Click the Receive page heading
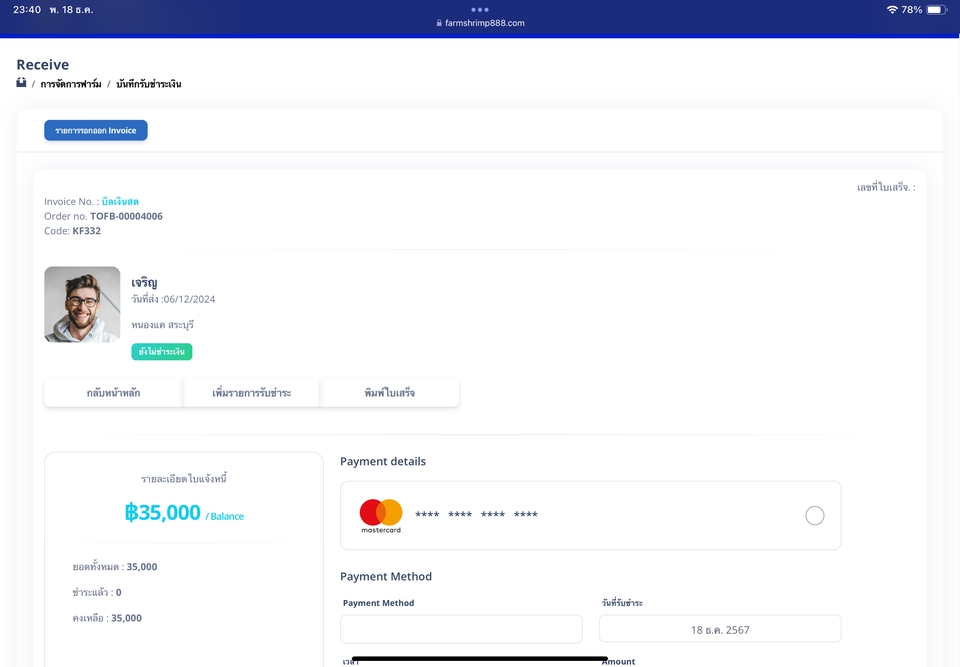The height and width of the screenshot is (667, 960). pyautogui.click(x=43, y=64)
